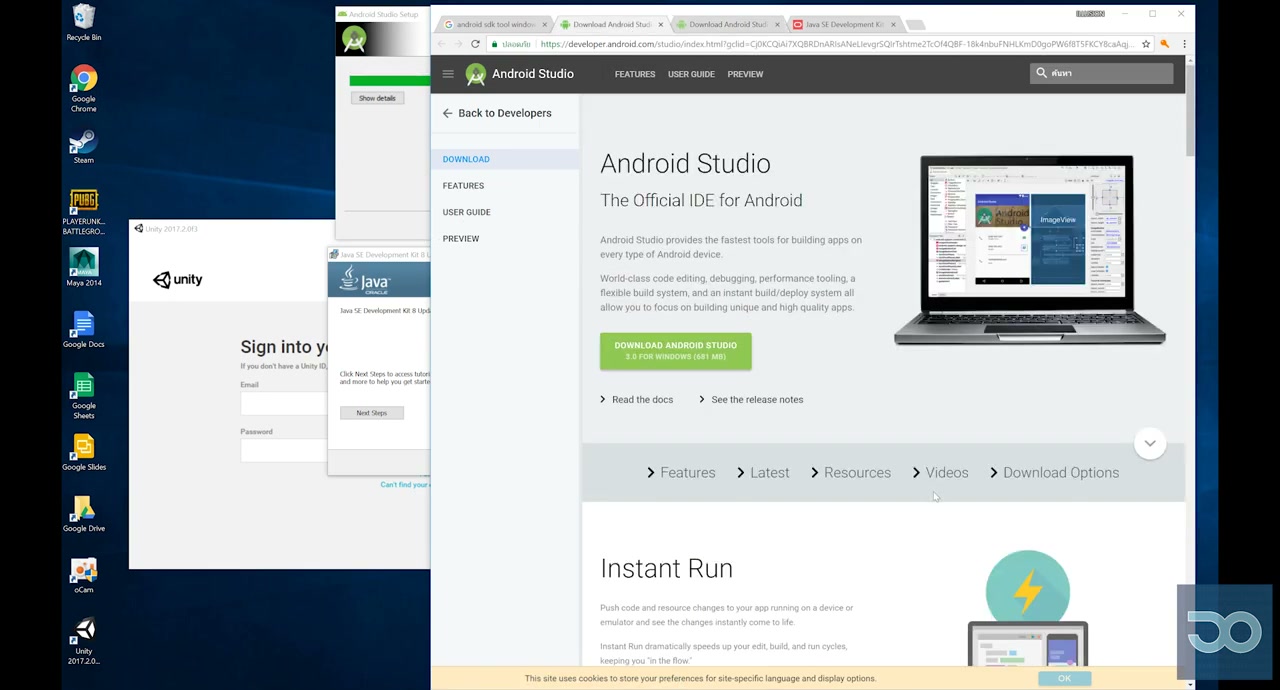Expand the Videos section link
This screenshot has height=690, width=1280.
click(x=941, y=473)
